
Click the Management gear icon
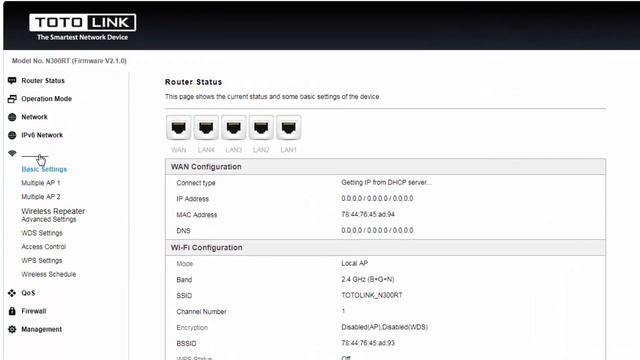(x=12, y=329)
